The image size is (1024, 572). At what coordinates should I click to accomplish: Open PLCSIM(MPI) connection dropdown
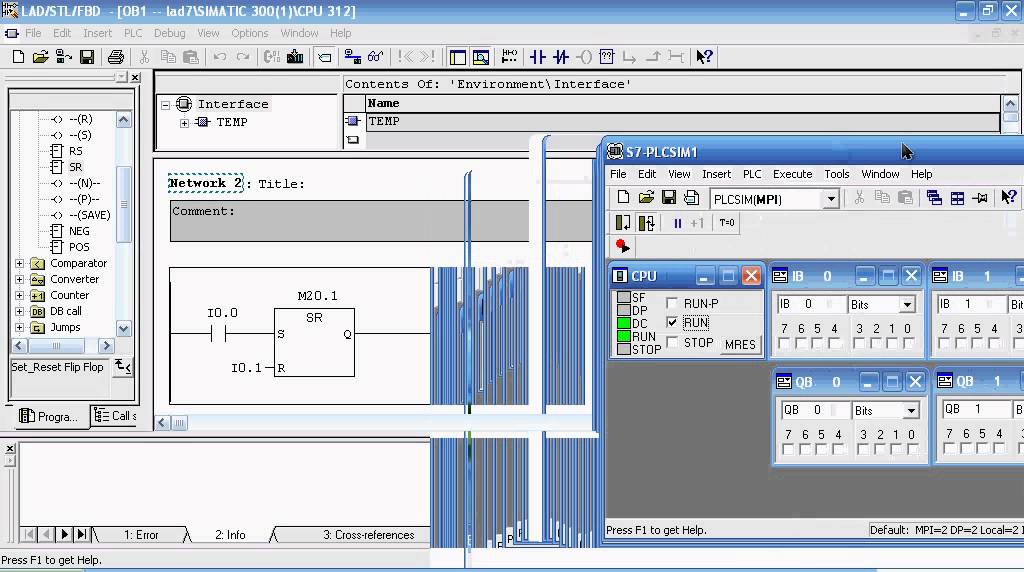(830, 199)
